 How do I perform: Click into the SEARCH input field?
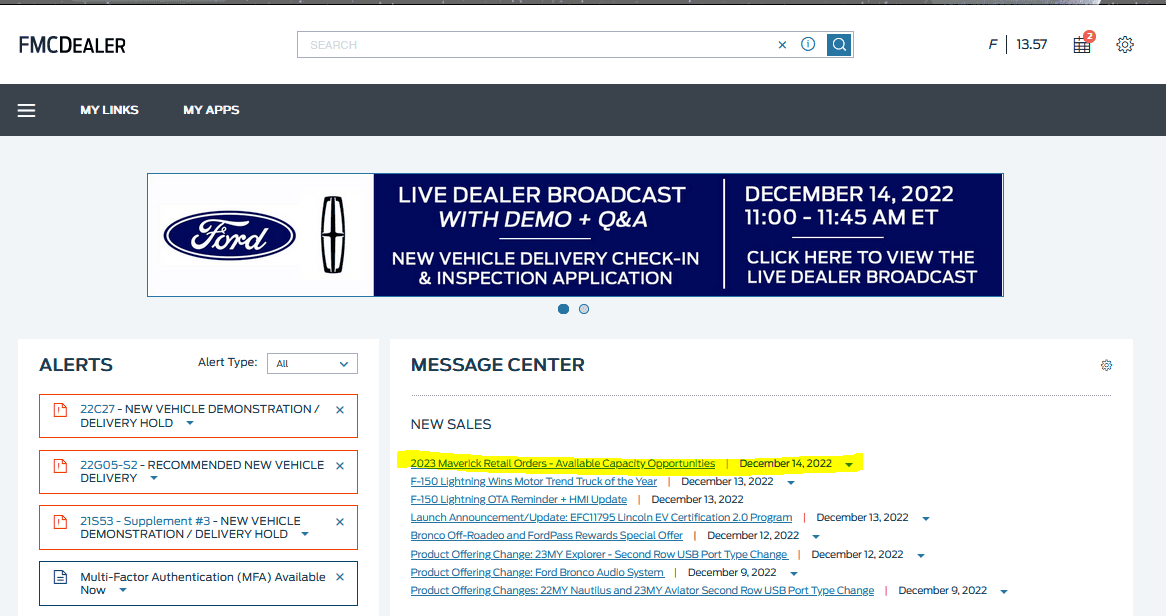pos(535,45)
